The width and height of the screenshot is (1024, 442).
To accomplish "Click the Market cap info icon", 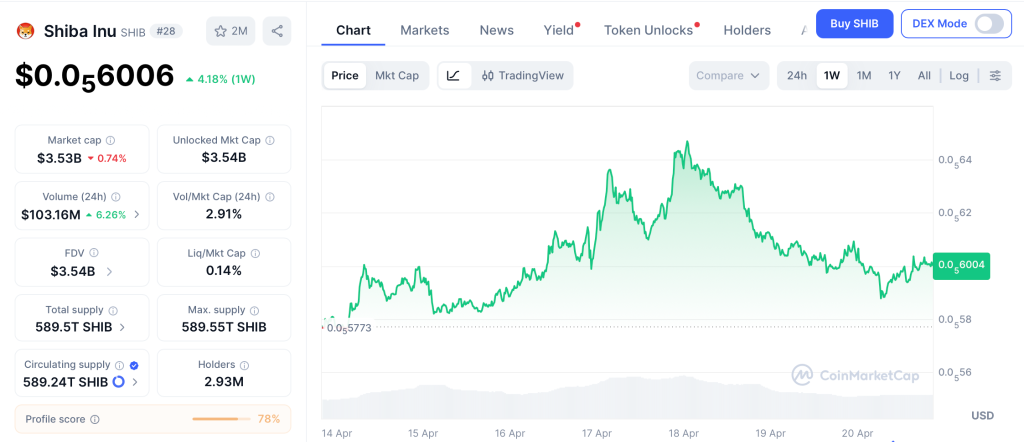I will (110, 141).
